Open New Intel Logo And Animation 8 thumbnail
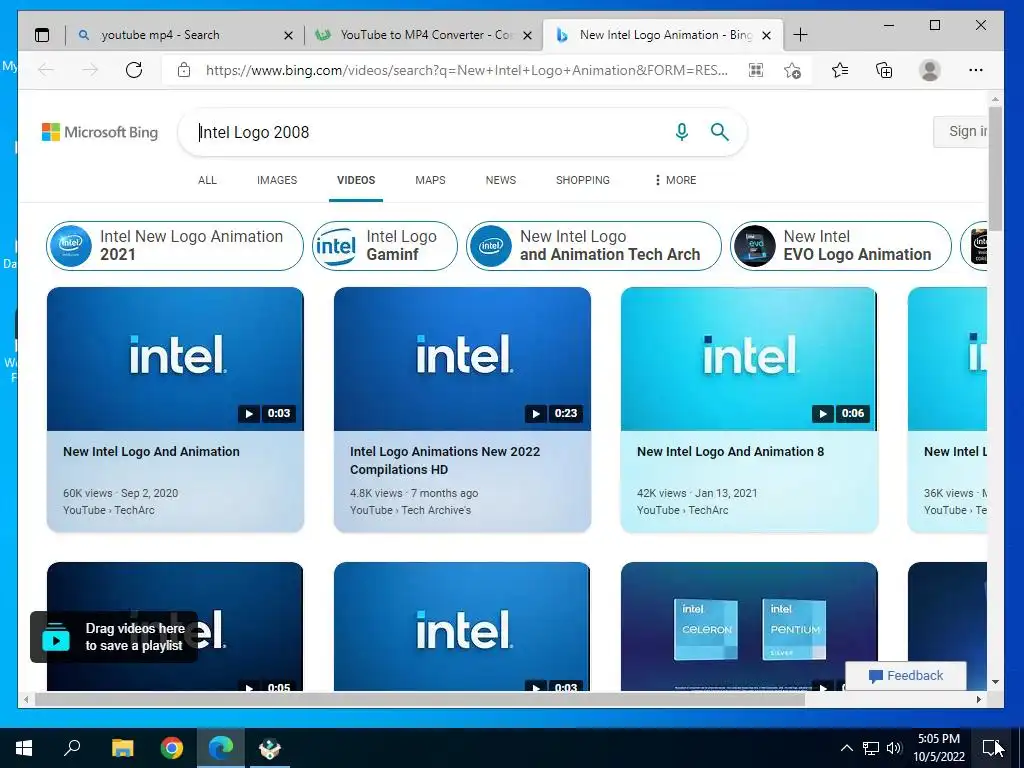Image resolution: width=1024 pixels, height=768 pixels. [749, 359]
